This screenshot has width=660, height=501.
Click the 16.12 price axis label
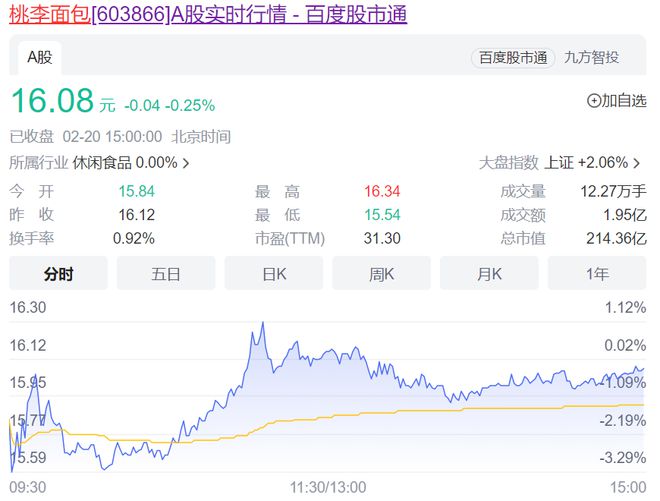pos(28,345)
